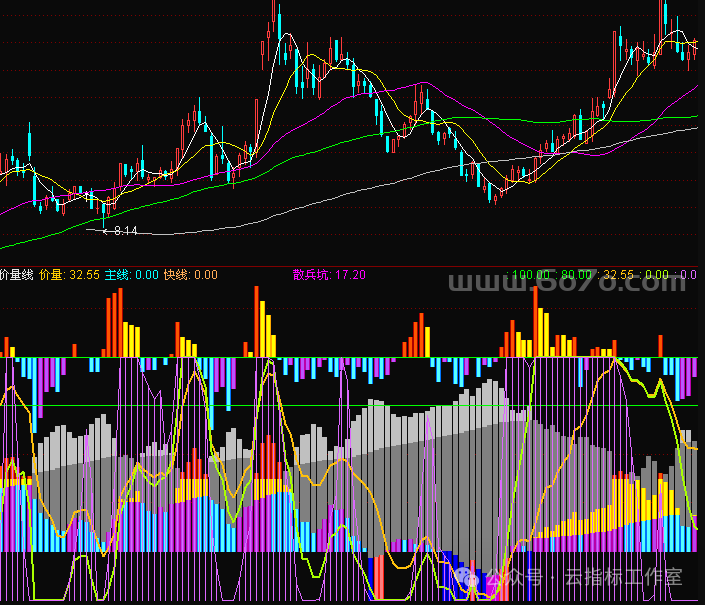Open the www.6070.com watermark link
This screenshot has height=605, width=705.
pos(567,282)
